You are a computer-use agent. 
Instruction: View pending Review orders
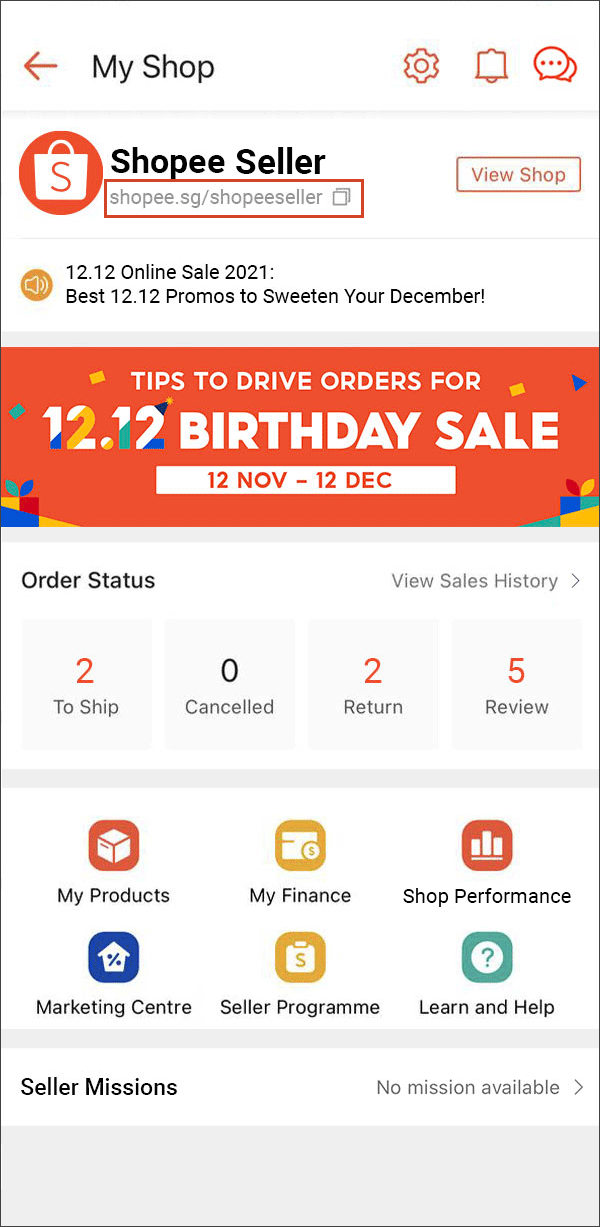[516, 684]
